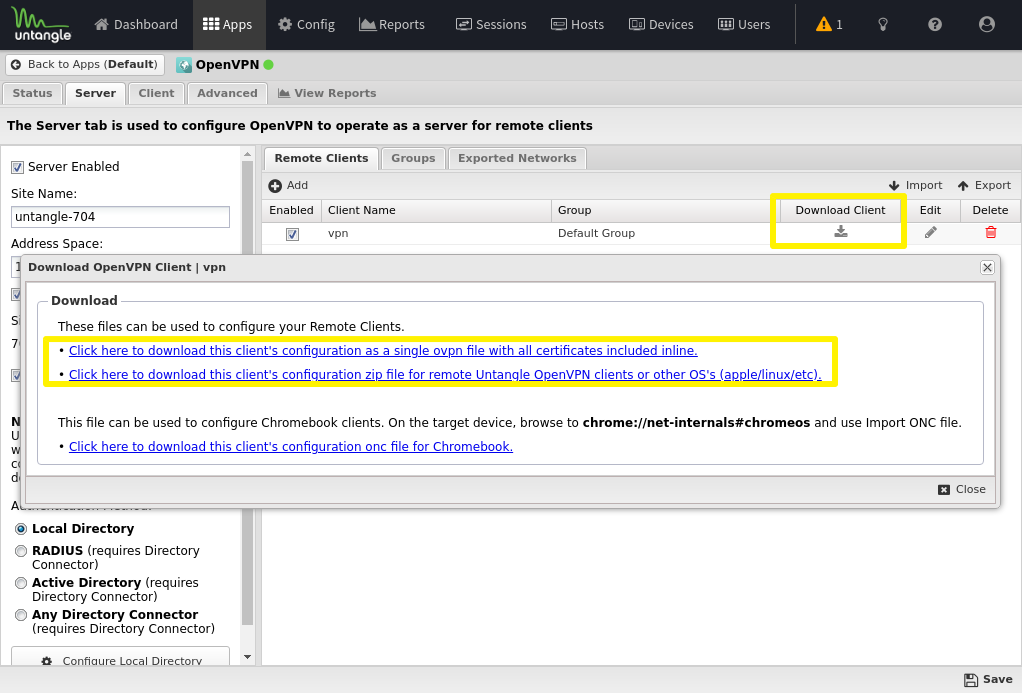Select the Remote Clients tab
The height and width of the screenshot is (693, 1022).
[321, 158]
